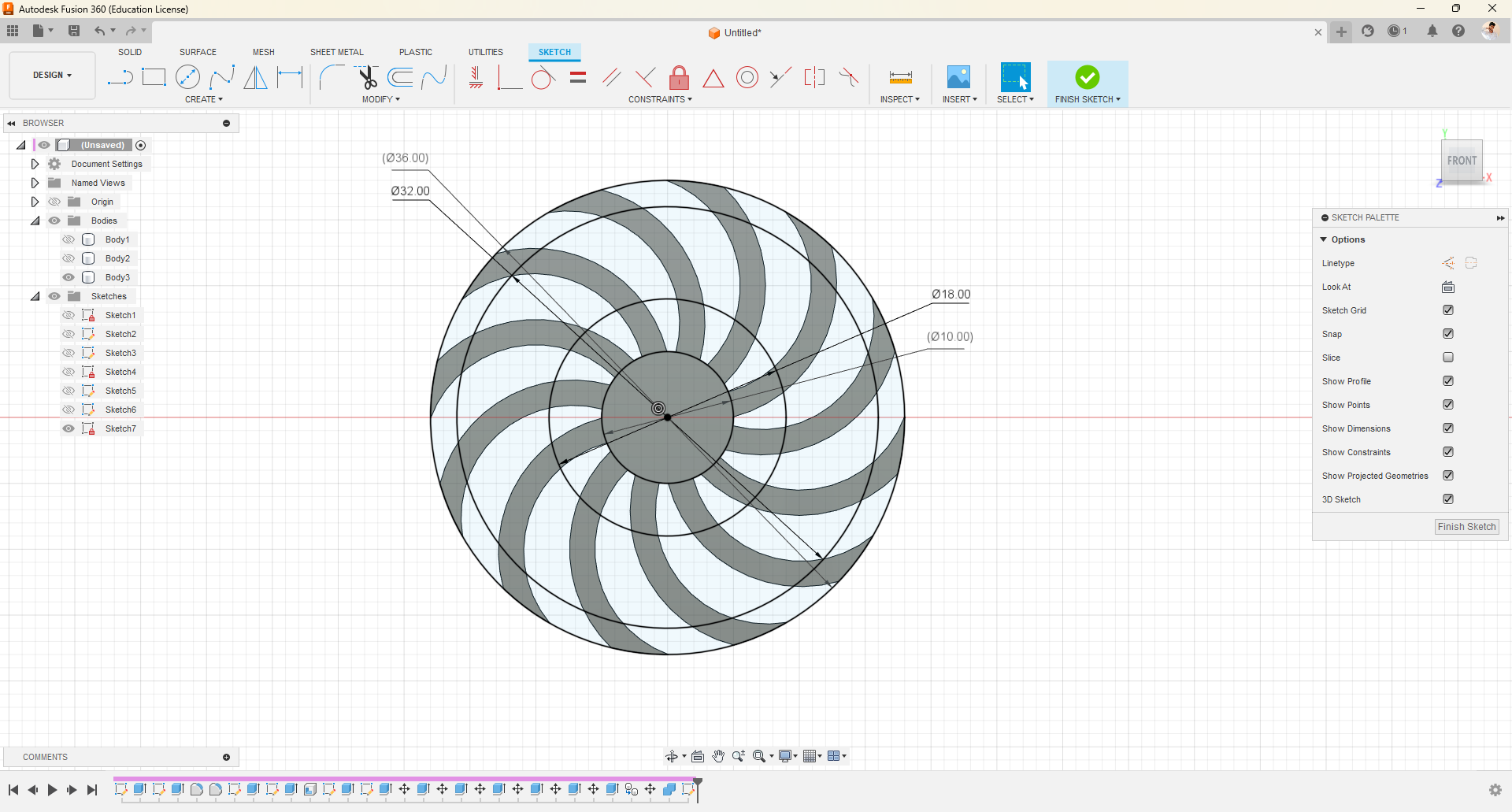Image resolution: width=1512 pixels, height=812 pixels.
Task: Apply the Concentric constraint
Action: 747,77
